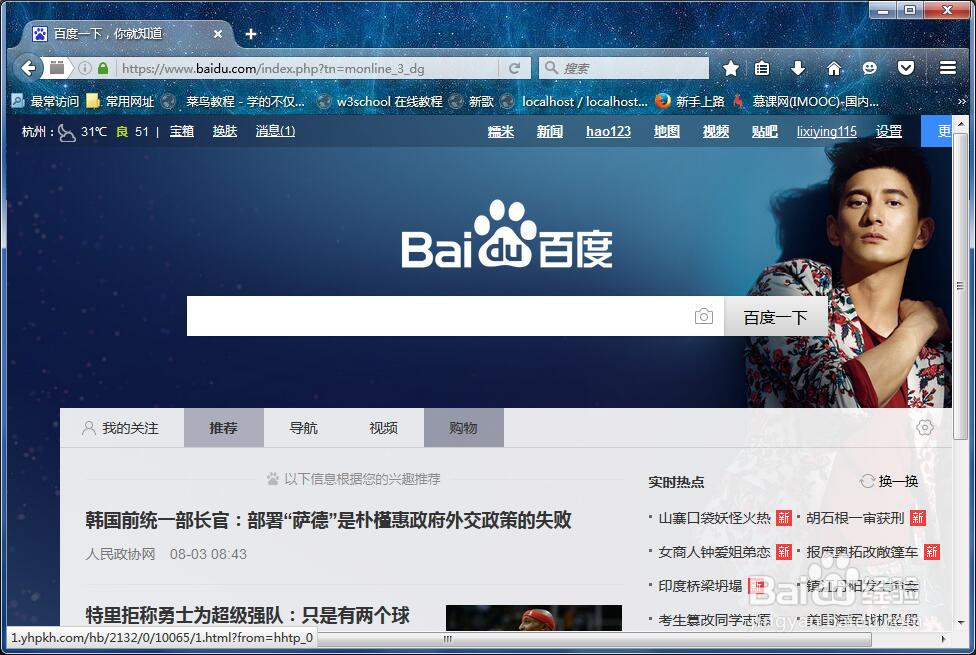Open the localhost bookmark
Screen dimensions: 976x655
(576, 101)
